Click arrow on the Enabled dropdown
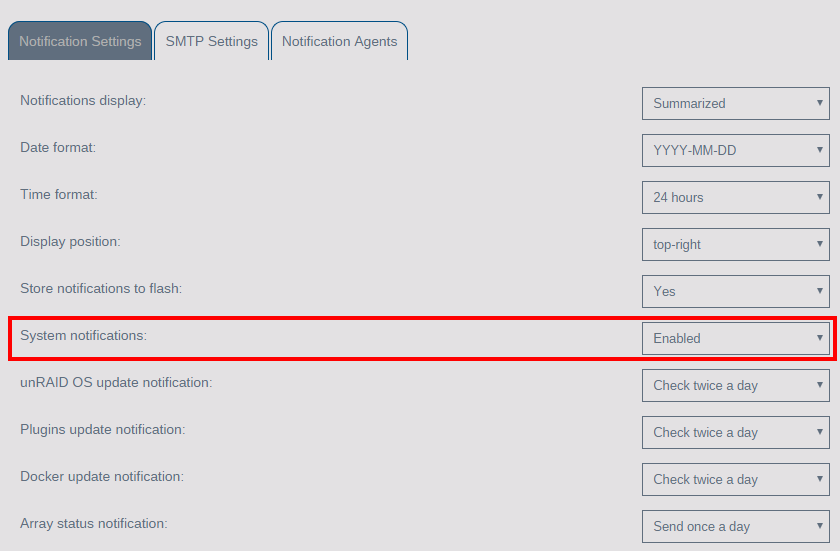 pos(820,338)
